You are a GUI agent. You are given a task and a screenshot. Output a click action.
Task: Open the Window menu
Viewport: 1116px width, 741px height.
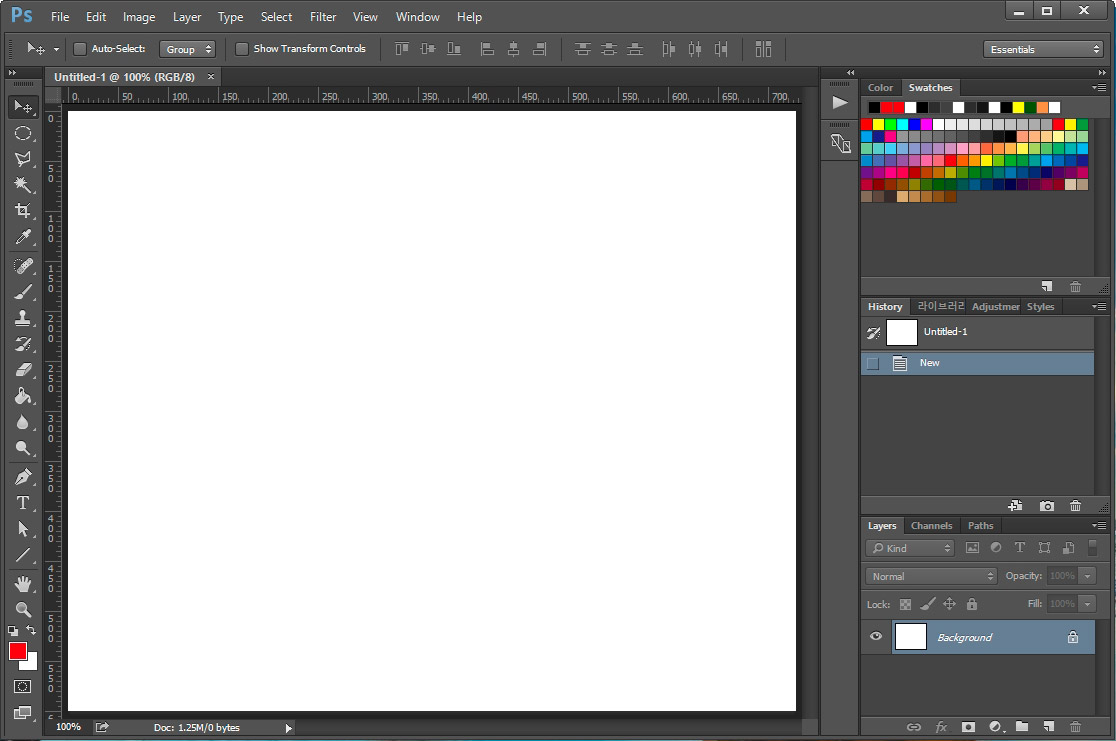[418, 17]
